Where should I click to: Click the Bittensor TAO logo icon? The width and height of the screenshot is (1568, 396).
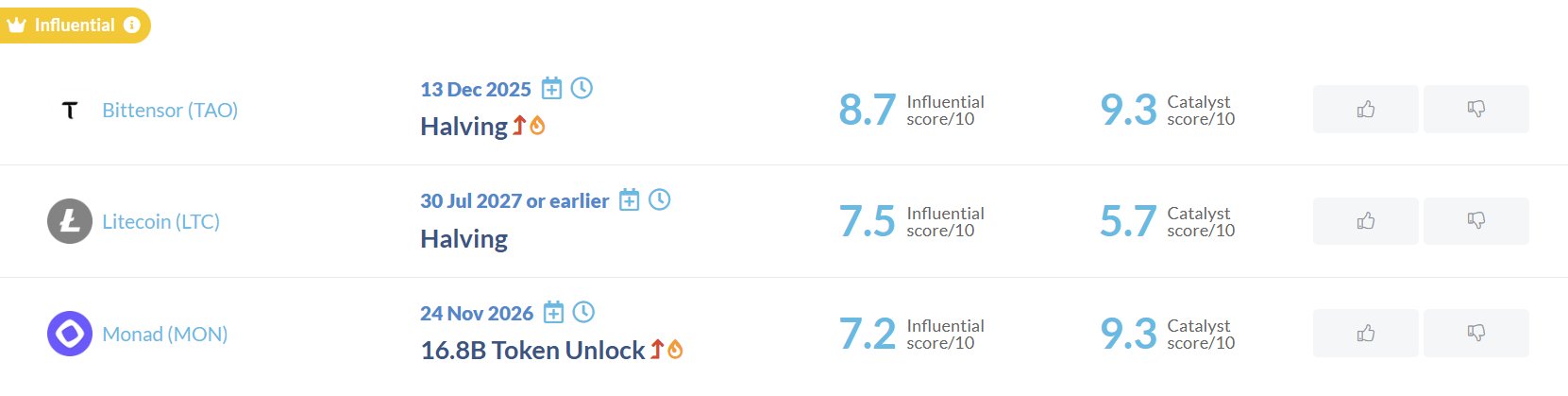click(70, 110)
